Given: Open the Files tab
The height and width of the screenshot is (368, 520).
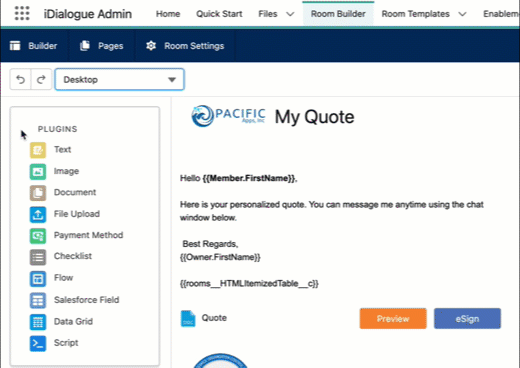Looking at the screenshot, I should point(268,14).
